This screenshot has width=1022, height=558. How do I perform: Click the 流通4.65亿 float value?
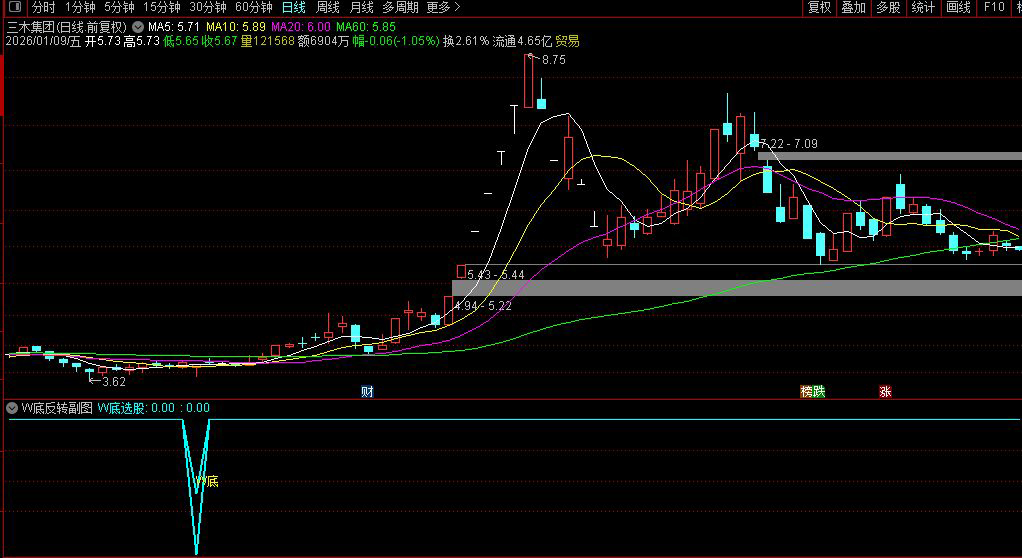tap(522, 41)
